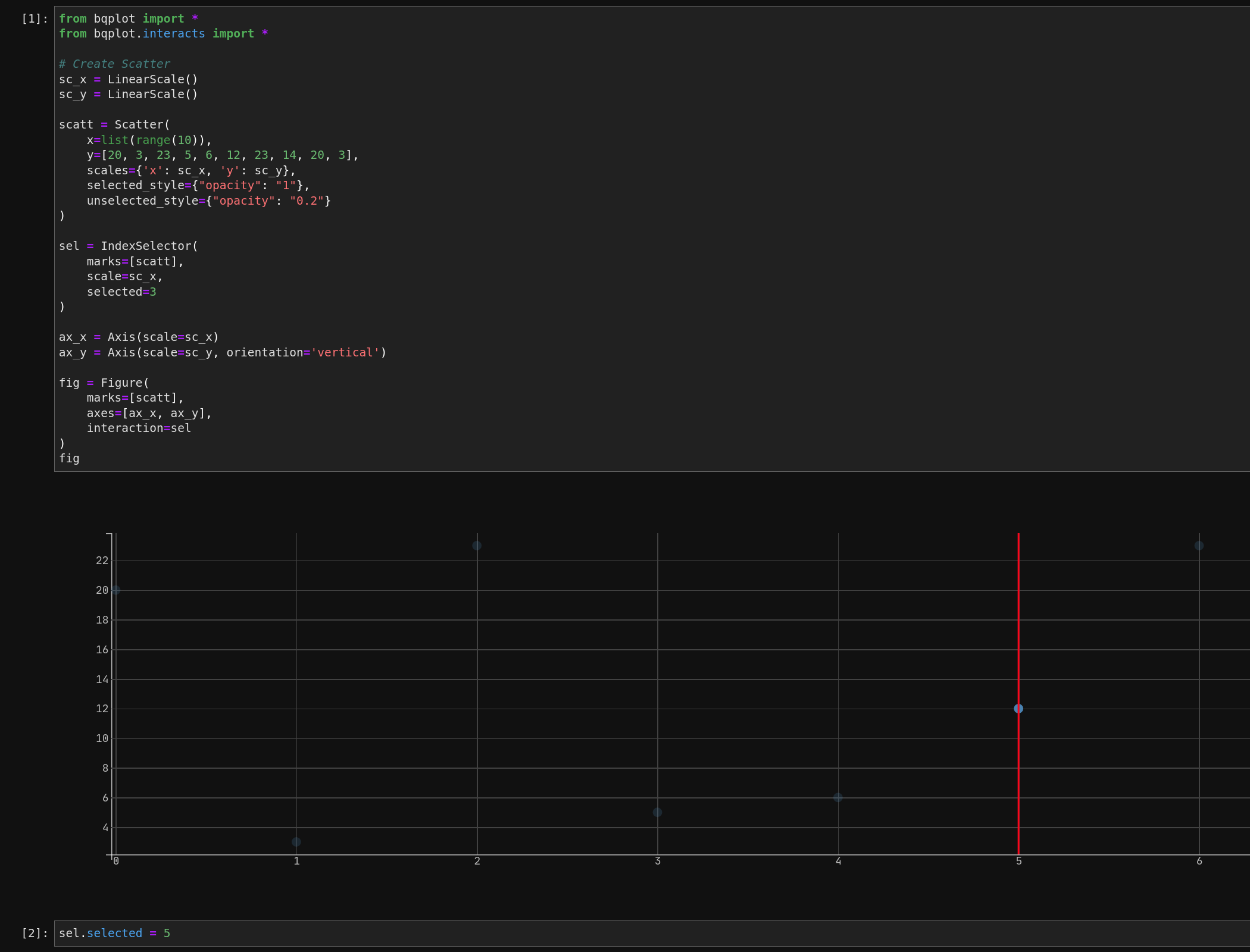Click the scatter point at x=0

(116, 590)
